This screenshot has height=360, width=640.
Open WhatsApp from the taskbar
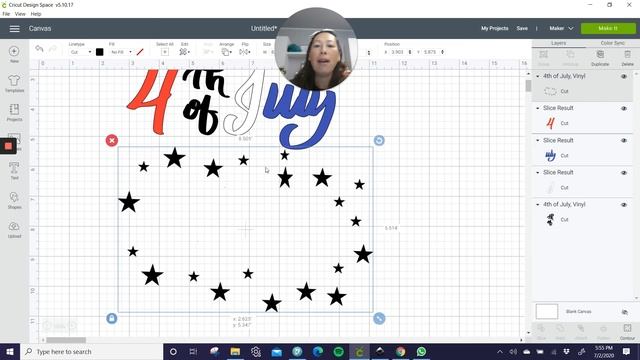[422, 351]
